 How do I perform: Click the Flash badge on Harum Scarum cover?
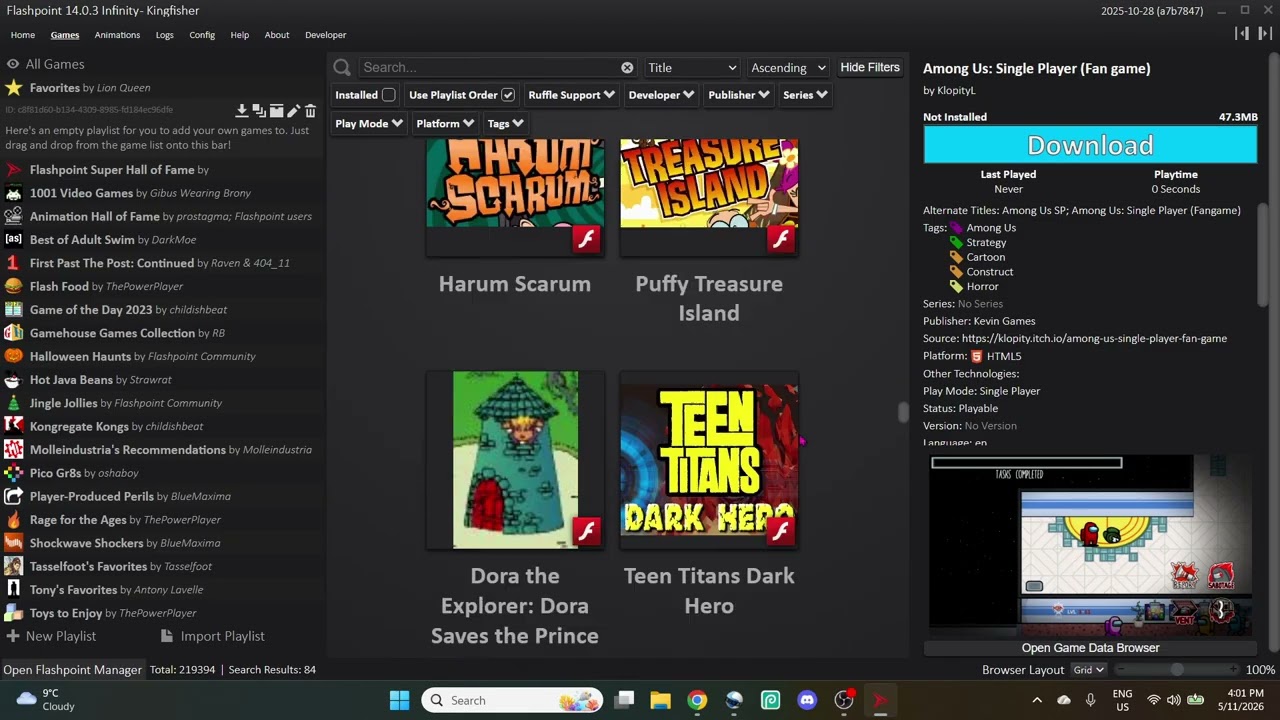click(587, 240)
